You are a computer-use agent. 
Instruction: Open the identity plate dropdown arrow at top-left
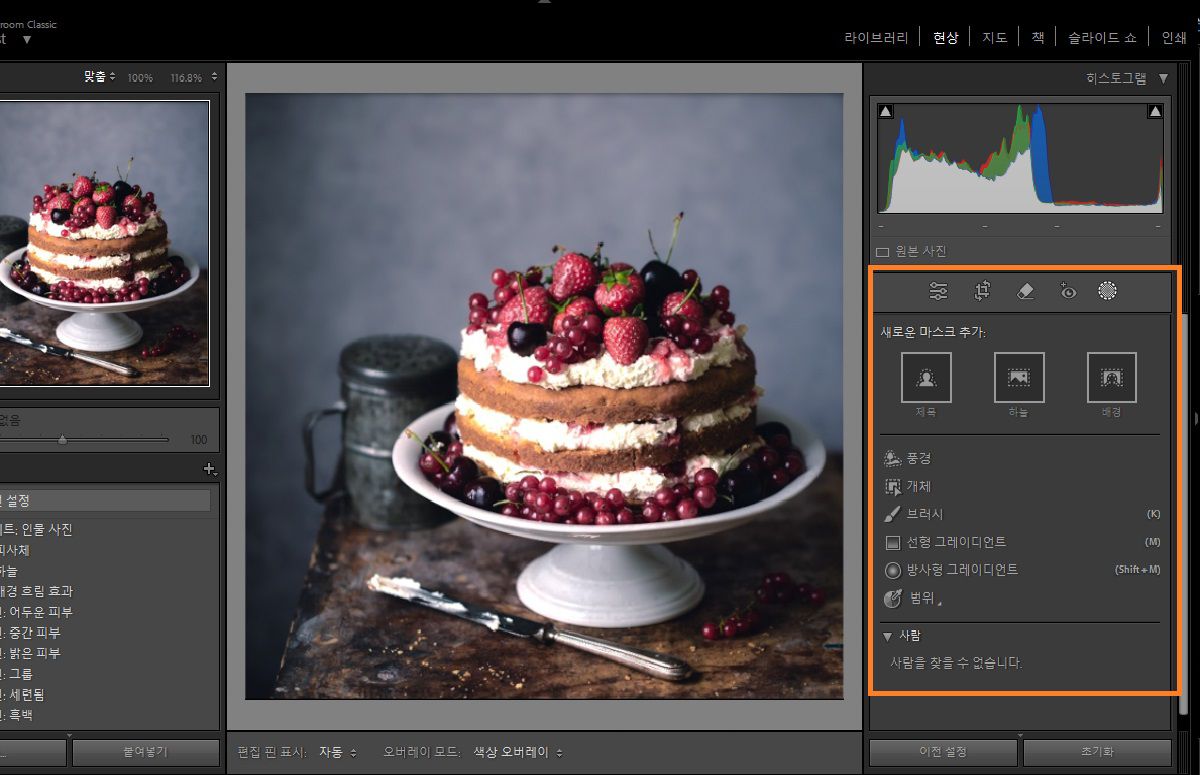27,39
